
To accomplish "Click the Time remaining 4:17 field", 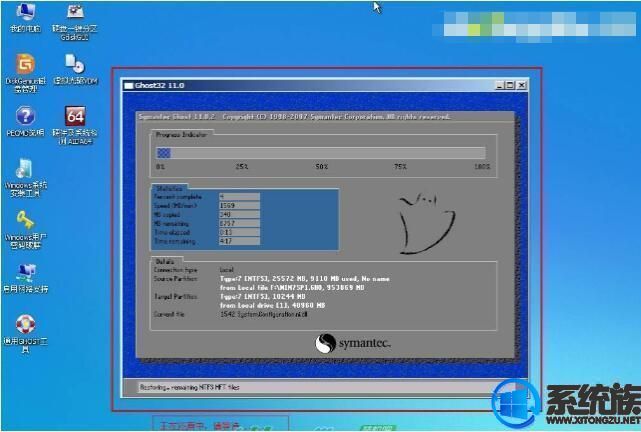I will click(239, 241).
